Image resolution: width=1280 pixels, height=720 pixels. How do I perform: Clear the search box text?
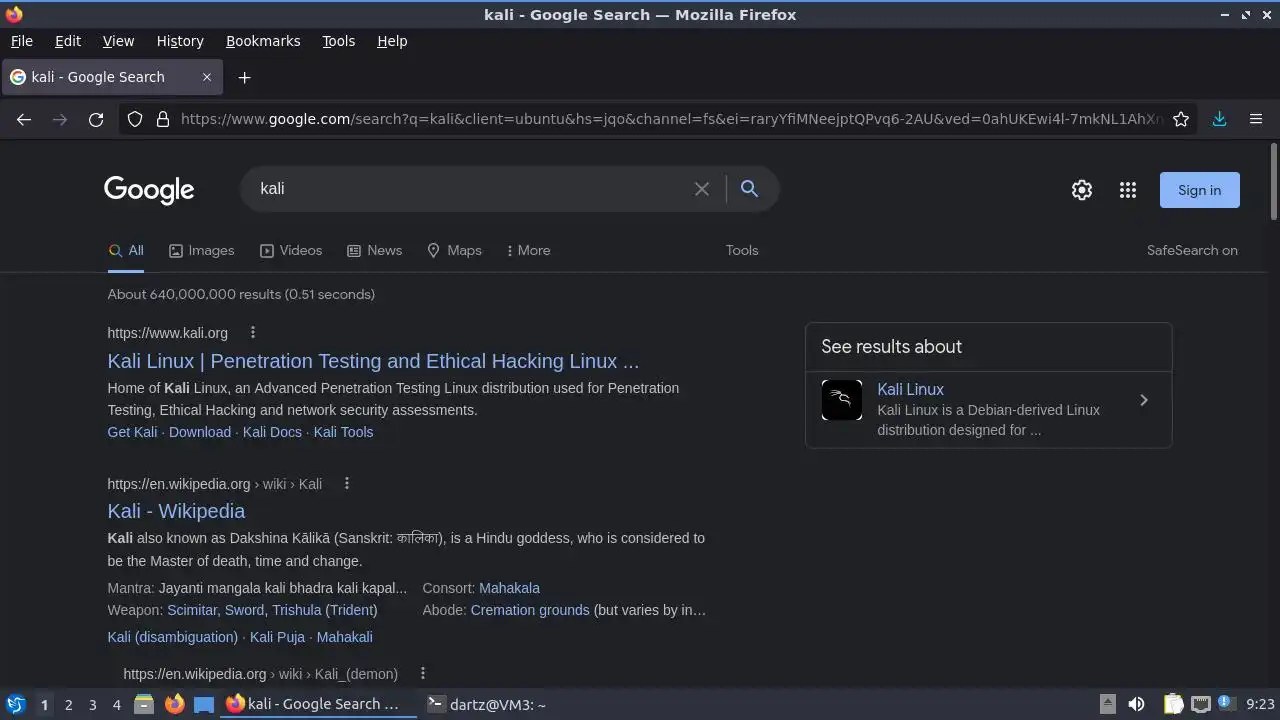pyautogui.click(x=702, y=189)
